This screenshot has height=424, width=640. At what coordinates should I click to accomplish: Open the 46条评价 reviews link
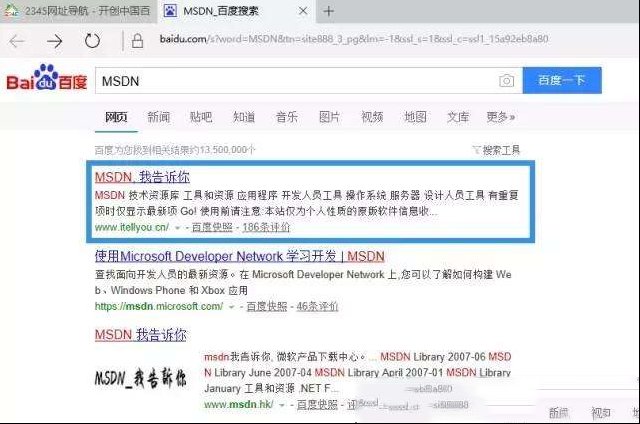317,306
